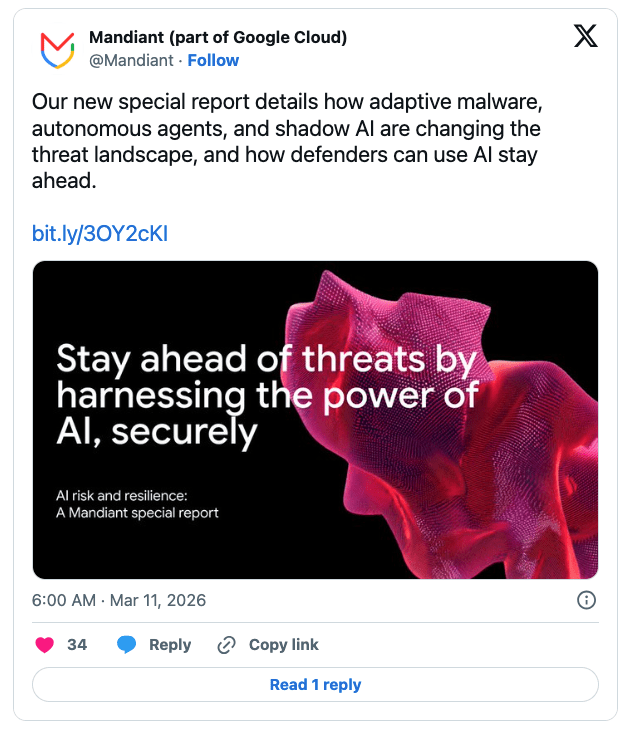Click the blue reply speech bubble icon
630x730 pixels.
point(126,645)
